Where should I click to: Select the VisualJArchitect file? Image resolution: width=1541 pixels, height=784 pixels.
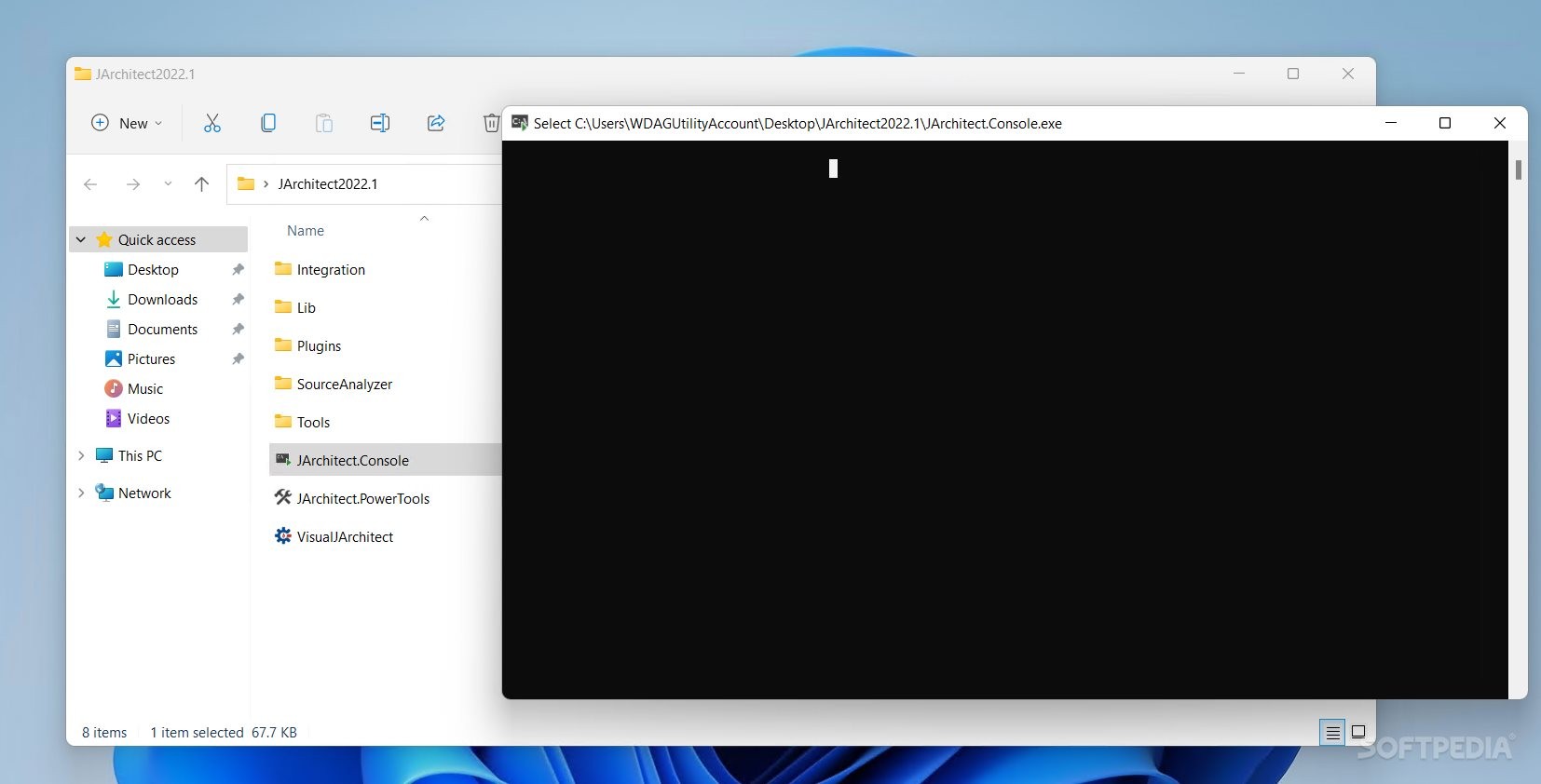[345, 536]
